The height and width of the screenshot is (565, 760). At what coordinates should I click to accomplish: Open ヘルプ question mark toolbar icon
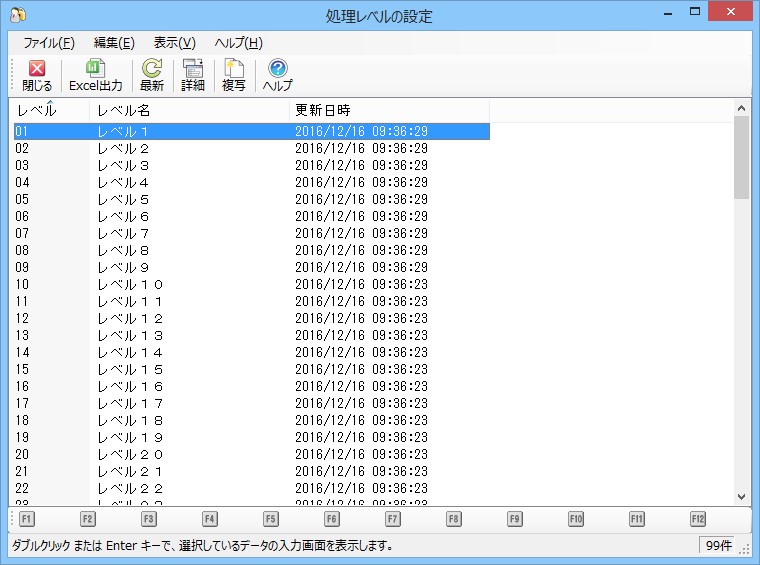(277, 75)
